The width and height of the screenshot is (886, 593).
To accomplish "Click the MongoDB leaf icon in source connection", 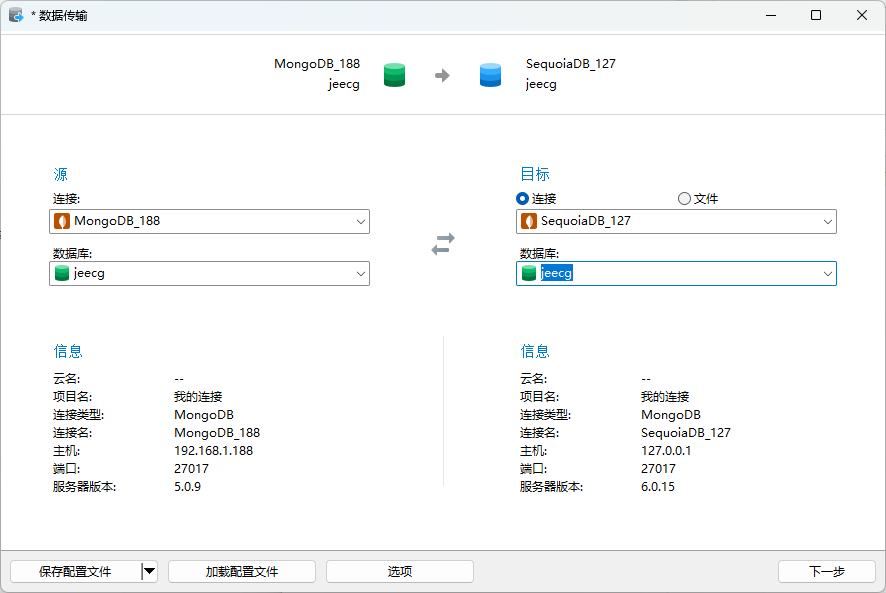I will click(x=62, y=221).
